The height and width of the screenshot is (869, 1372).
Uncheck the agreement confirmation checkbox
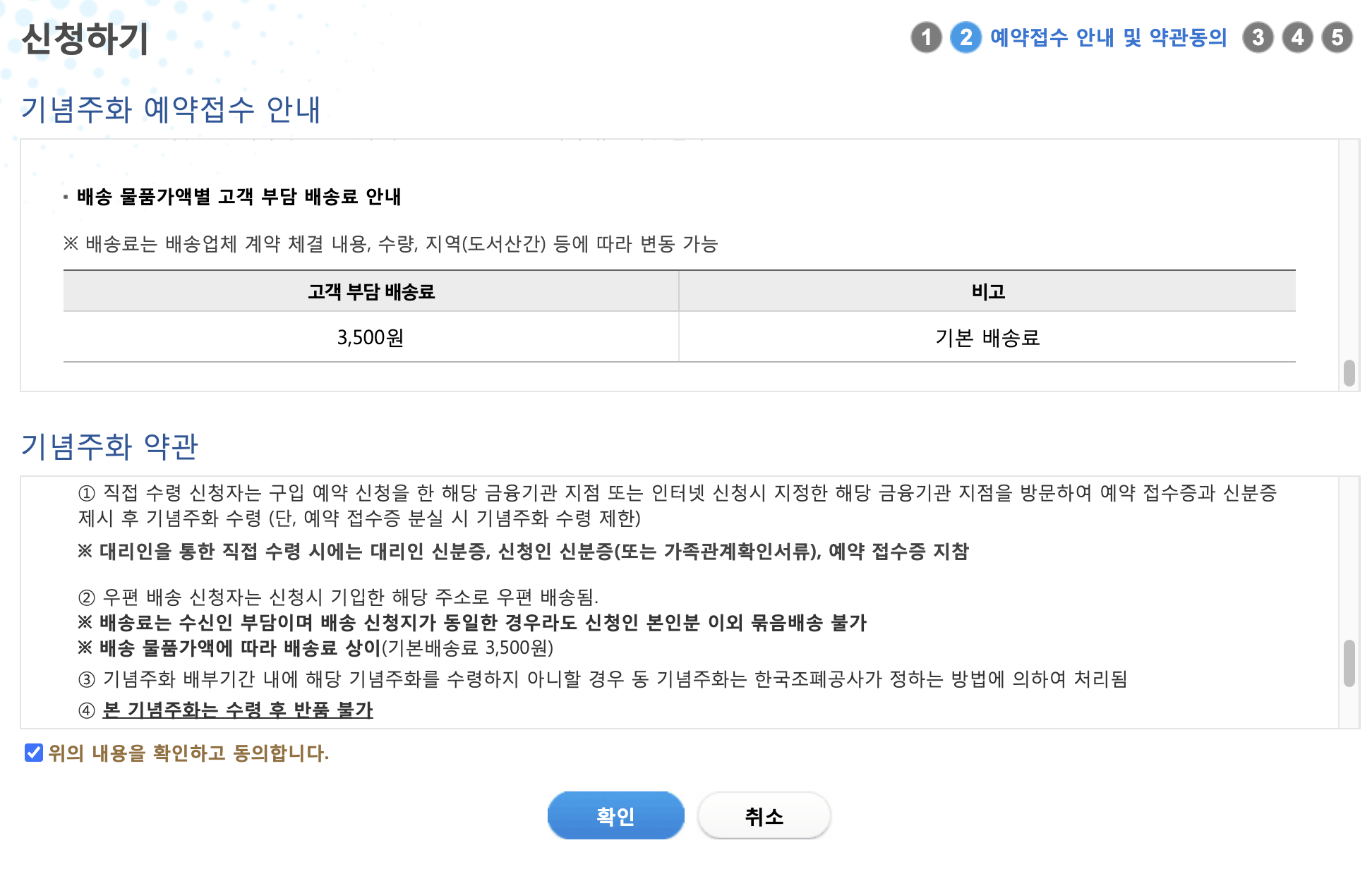tap(33, 753)
